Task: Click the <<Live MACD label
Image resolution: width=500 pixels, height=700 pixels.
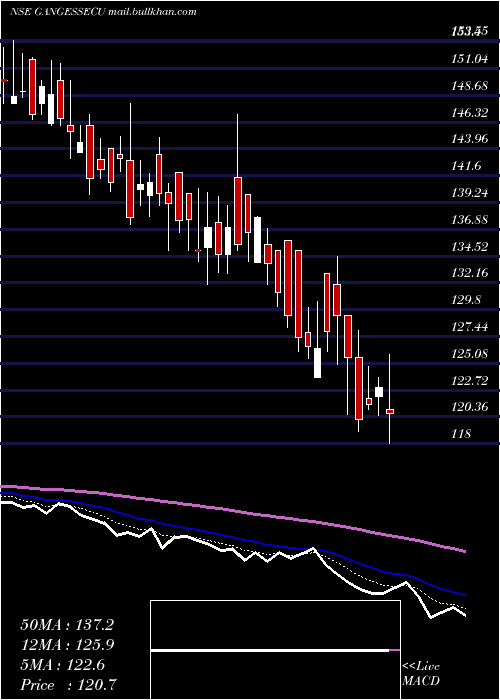Action: (x=421, y=674)
